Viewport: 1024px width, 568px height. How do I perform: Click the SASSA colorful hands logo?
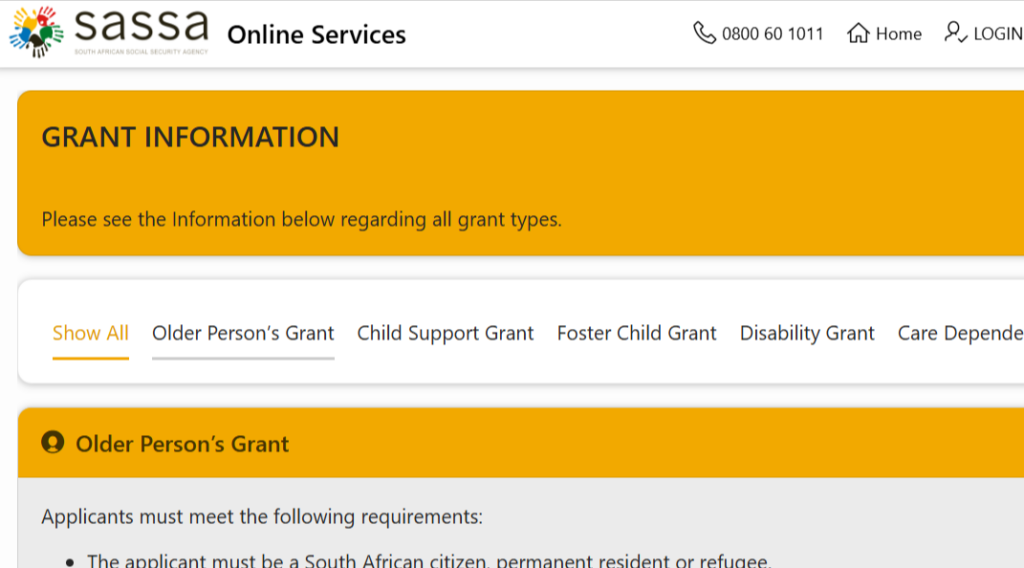click(x=36, y=32)
